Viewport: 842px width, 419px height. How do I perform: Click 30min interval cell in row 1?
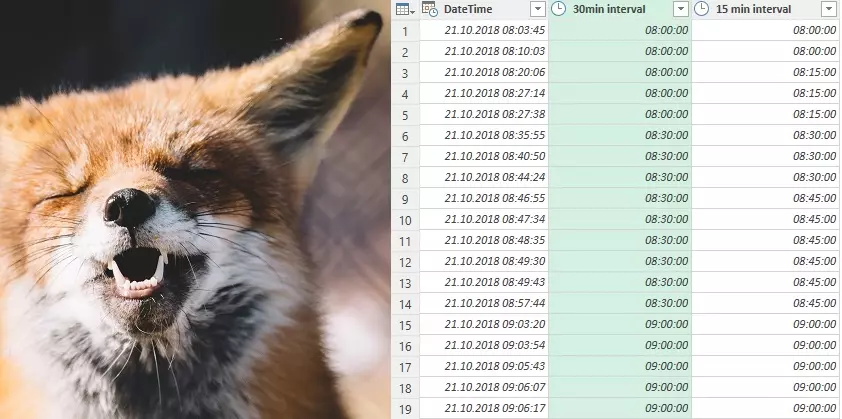tap(620, 31)
